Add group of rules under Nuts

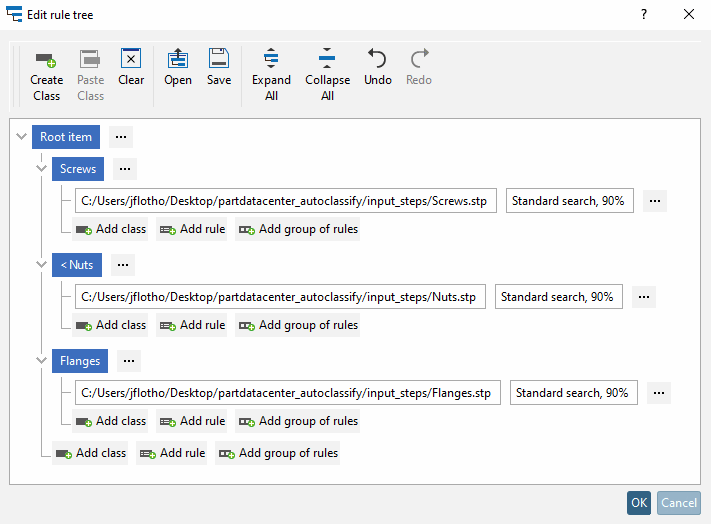(297, 325)
